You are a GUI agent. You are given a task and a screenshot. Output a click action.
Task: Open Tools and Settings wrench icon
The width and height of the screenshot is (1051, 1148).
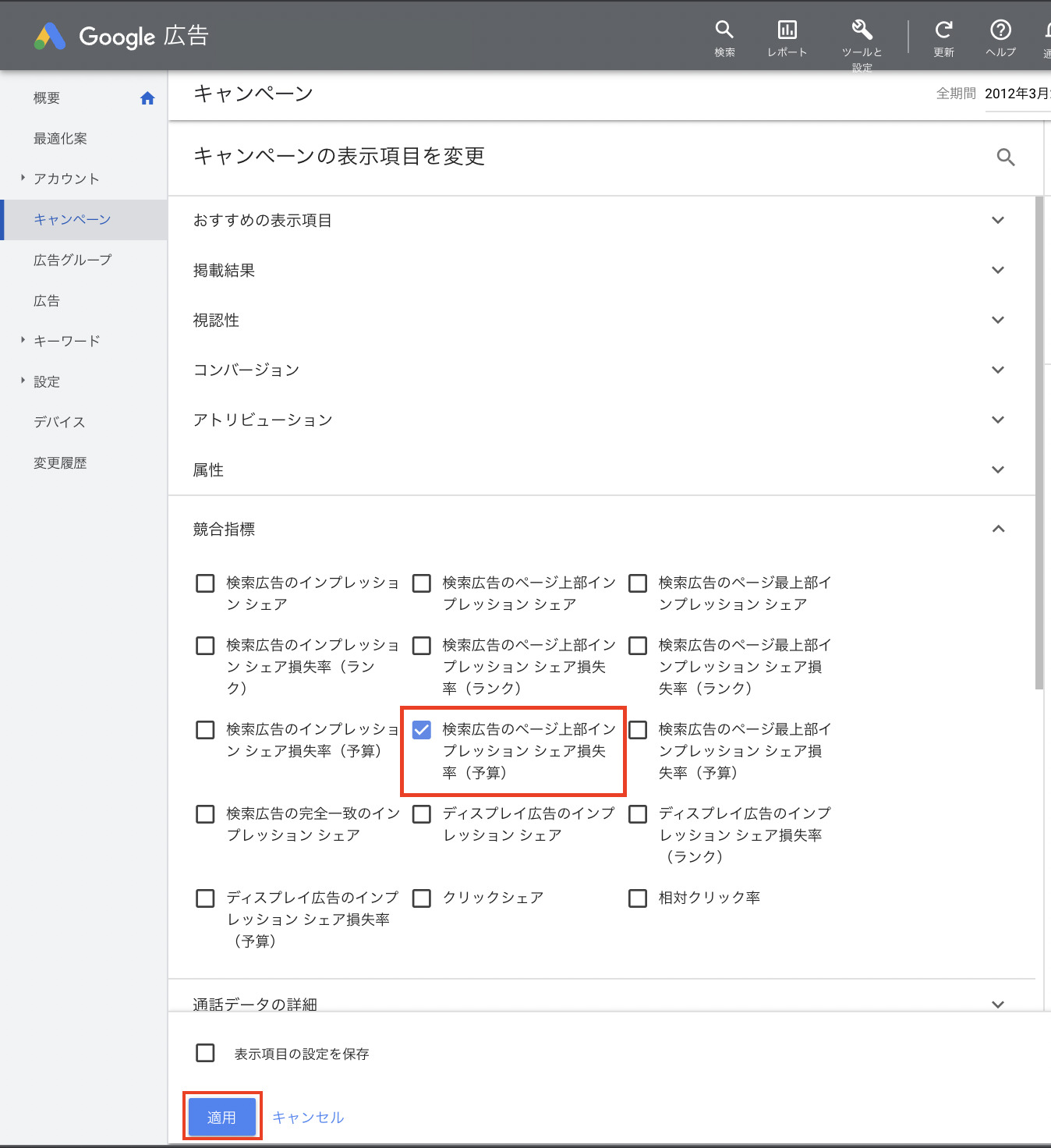point(862,30)
